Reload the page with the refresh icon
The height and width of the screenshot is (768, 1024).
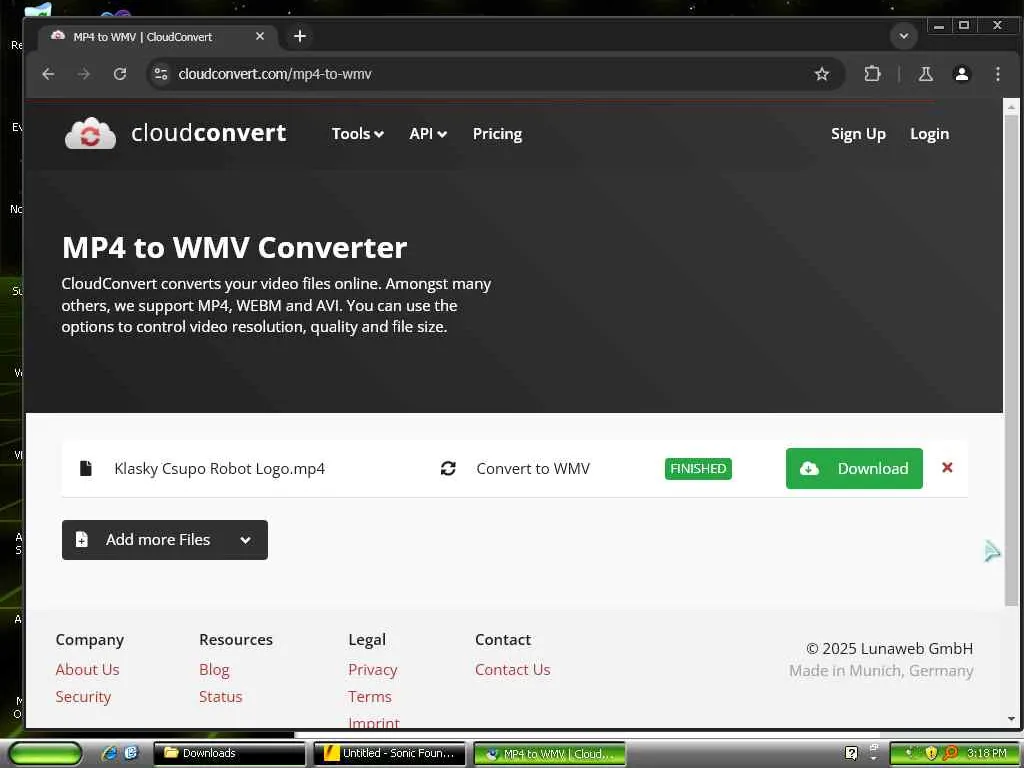click(120, 74)
